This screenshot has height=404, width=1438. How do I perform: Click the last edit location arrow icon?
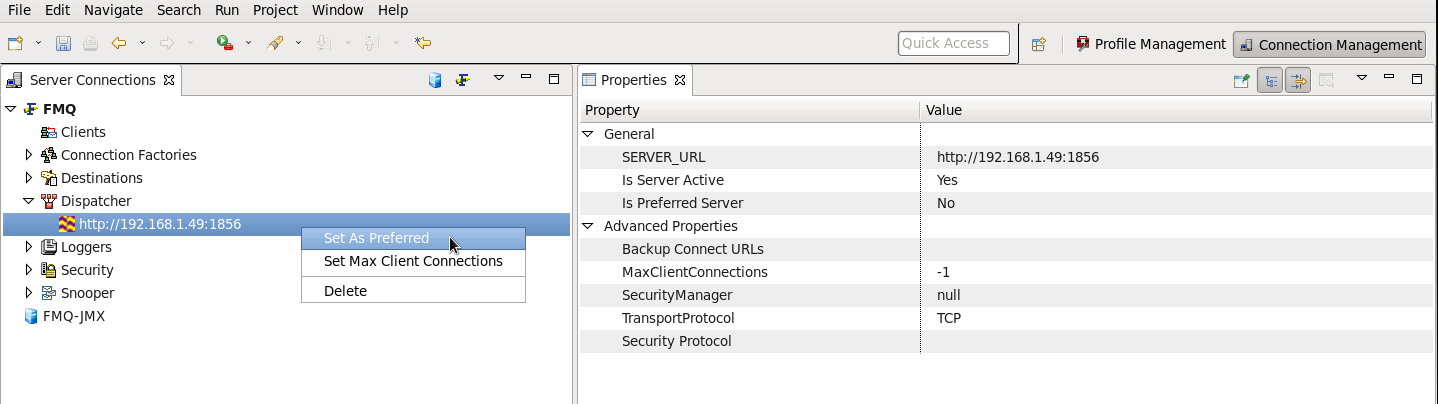pyautogui.click(x=423, y=43)
